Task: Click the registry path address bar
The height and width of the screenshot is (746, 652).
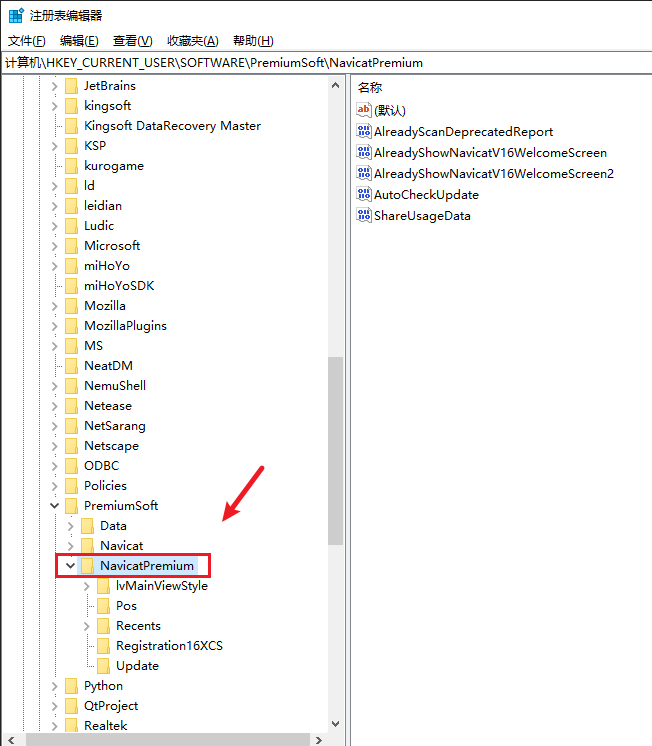Action: click(326, 63)
